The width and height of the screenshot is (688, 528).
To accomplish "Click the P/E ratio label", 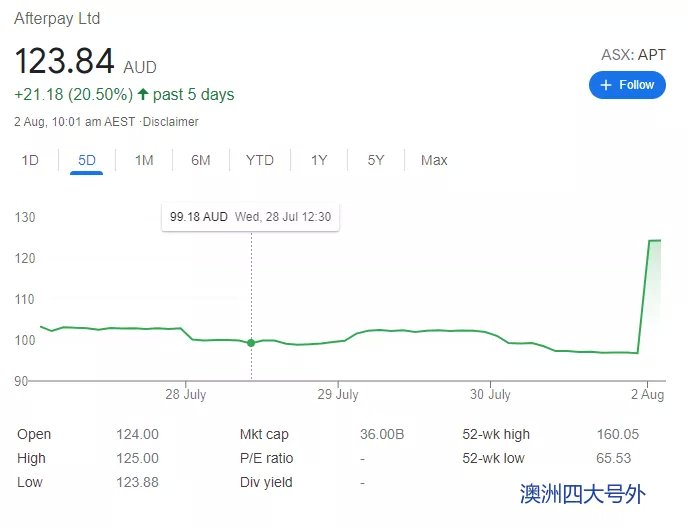I will 266,458.
